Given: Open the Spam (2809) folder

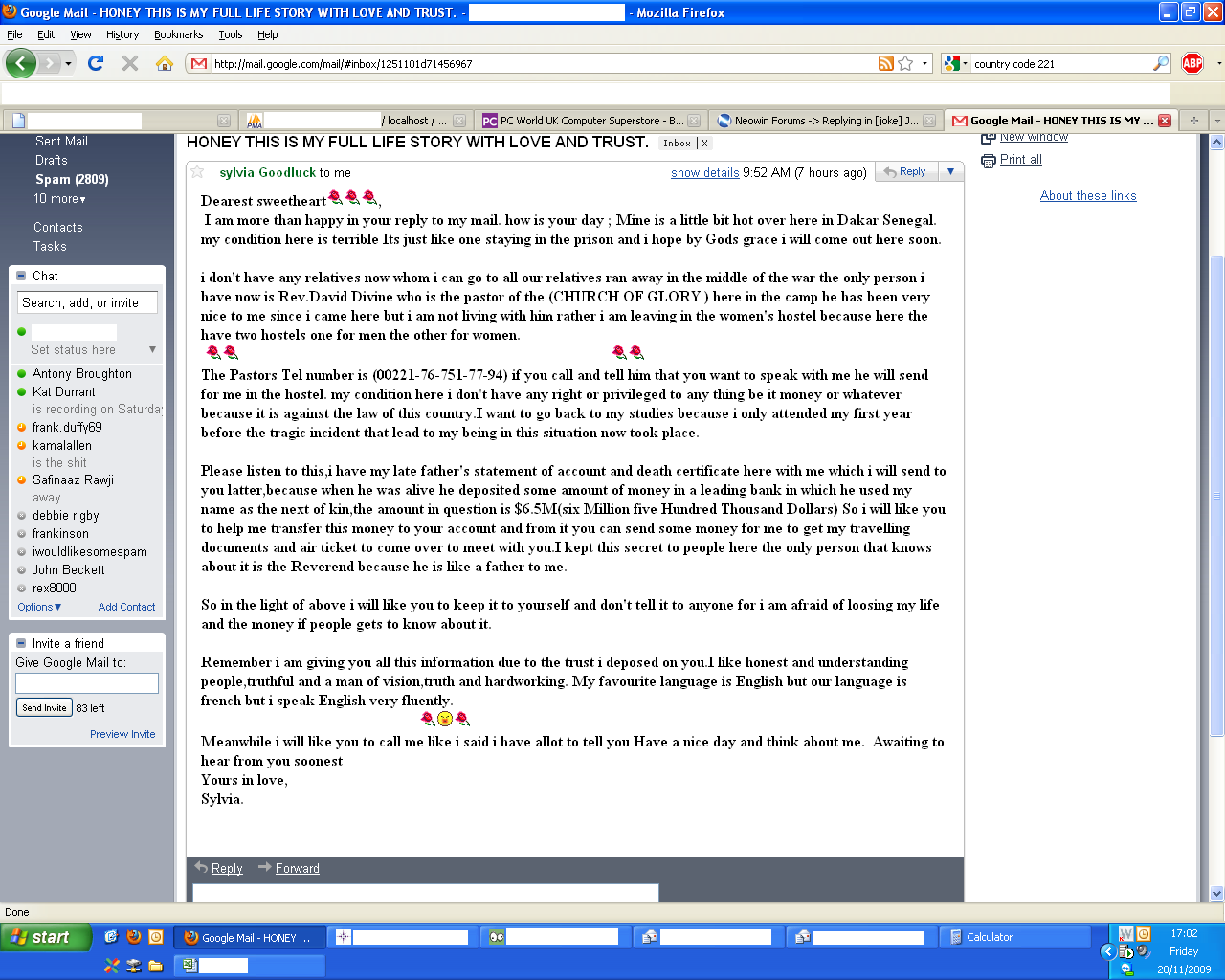Looking at the screenshot, I should click(x=72, y=179).
